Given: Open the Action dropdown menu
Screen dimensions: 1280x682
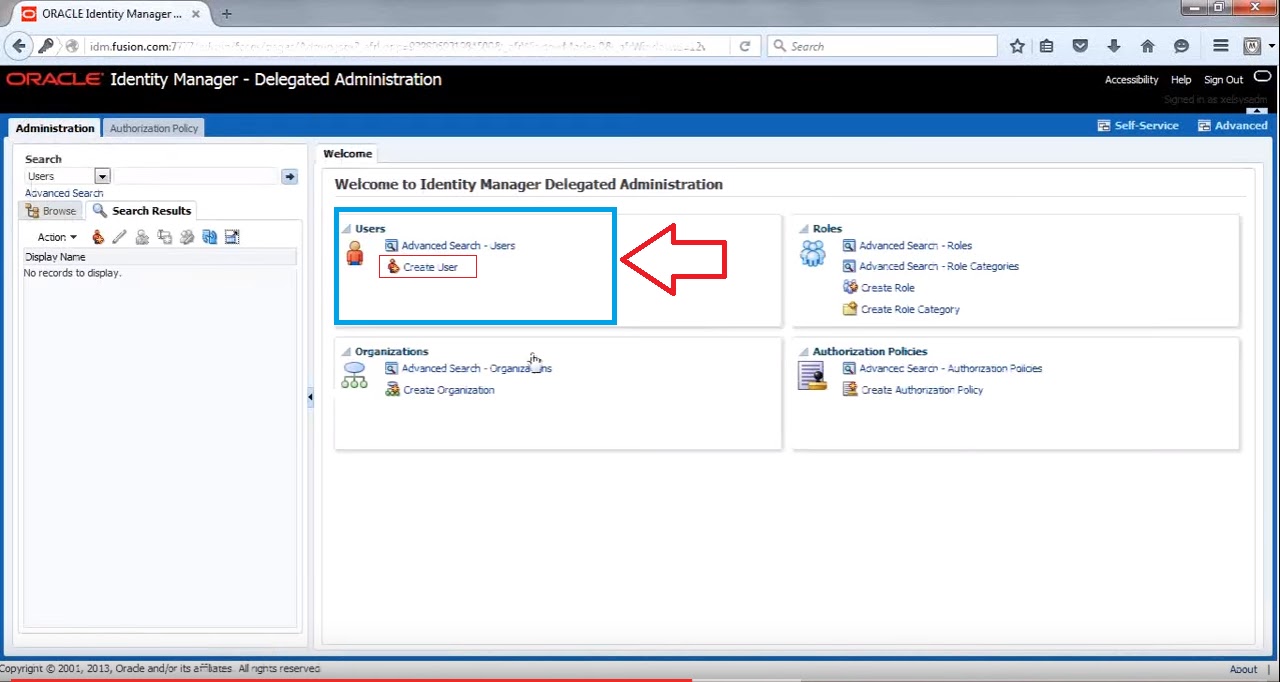Looking at the screenshot, I should coord(53,236).
